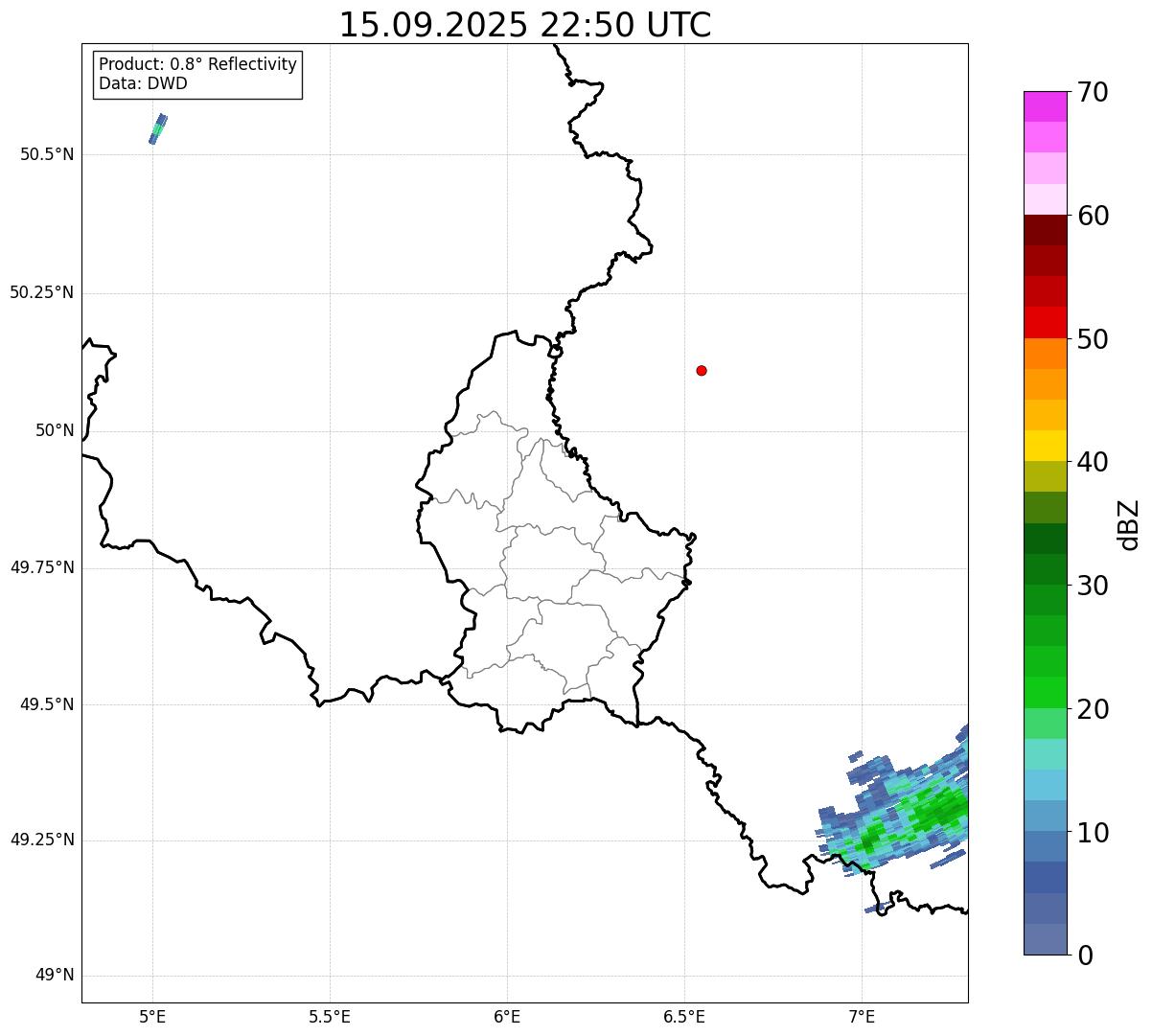The height and width of the screenshot is (1036, 1152).
Task: Select the grey-blue swatch just above 0 dBZ
Action: (x=1046, y=939)
